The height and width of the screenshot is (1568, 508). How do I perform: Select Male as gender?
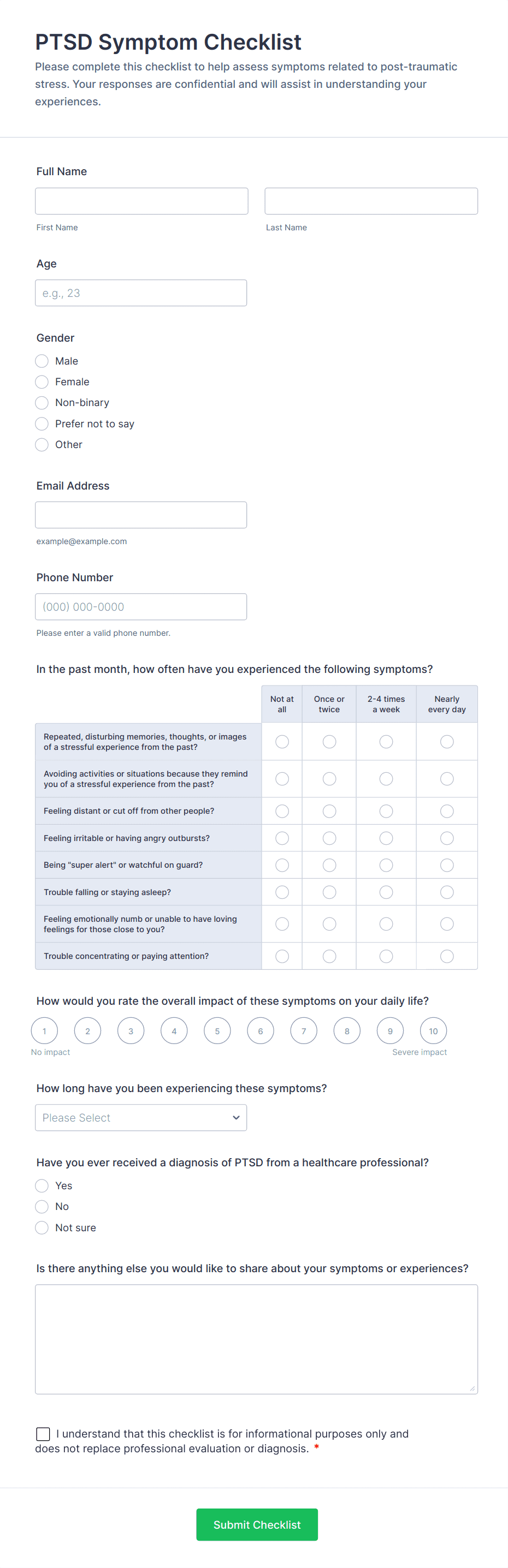point(42,360)
